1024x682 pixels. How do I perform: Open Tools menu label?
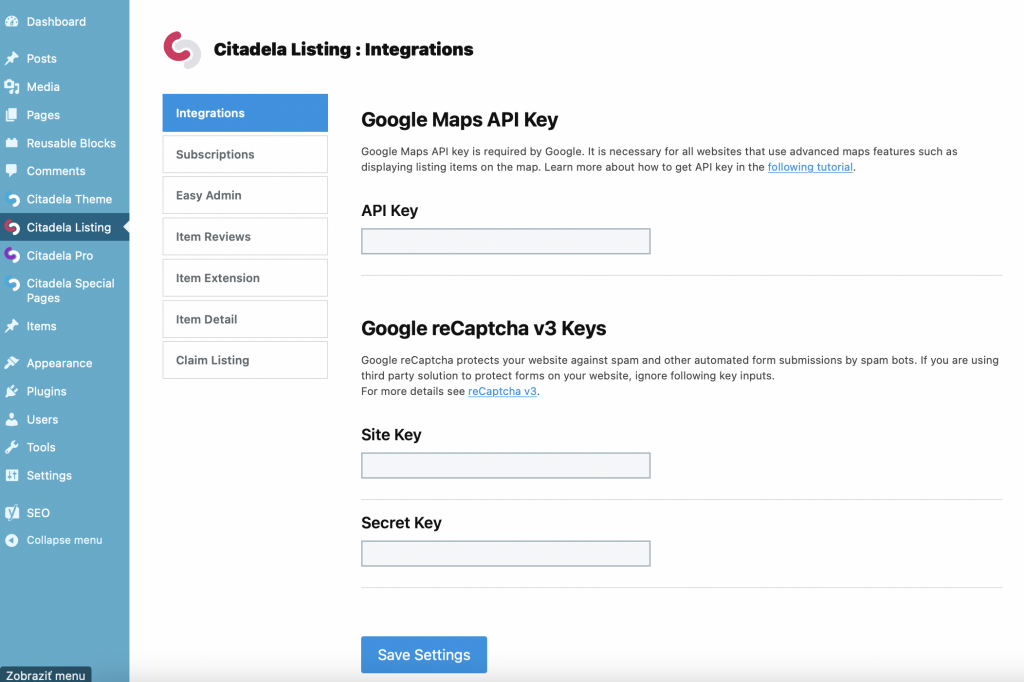41,447
